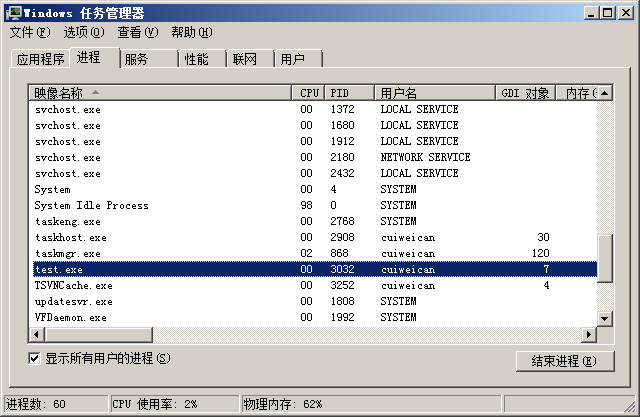This screenshot has width=640, height=417.
Task: Close the Task Manager window
Action: (626, 13)
